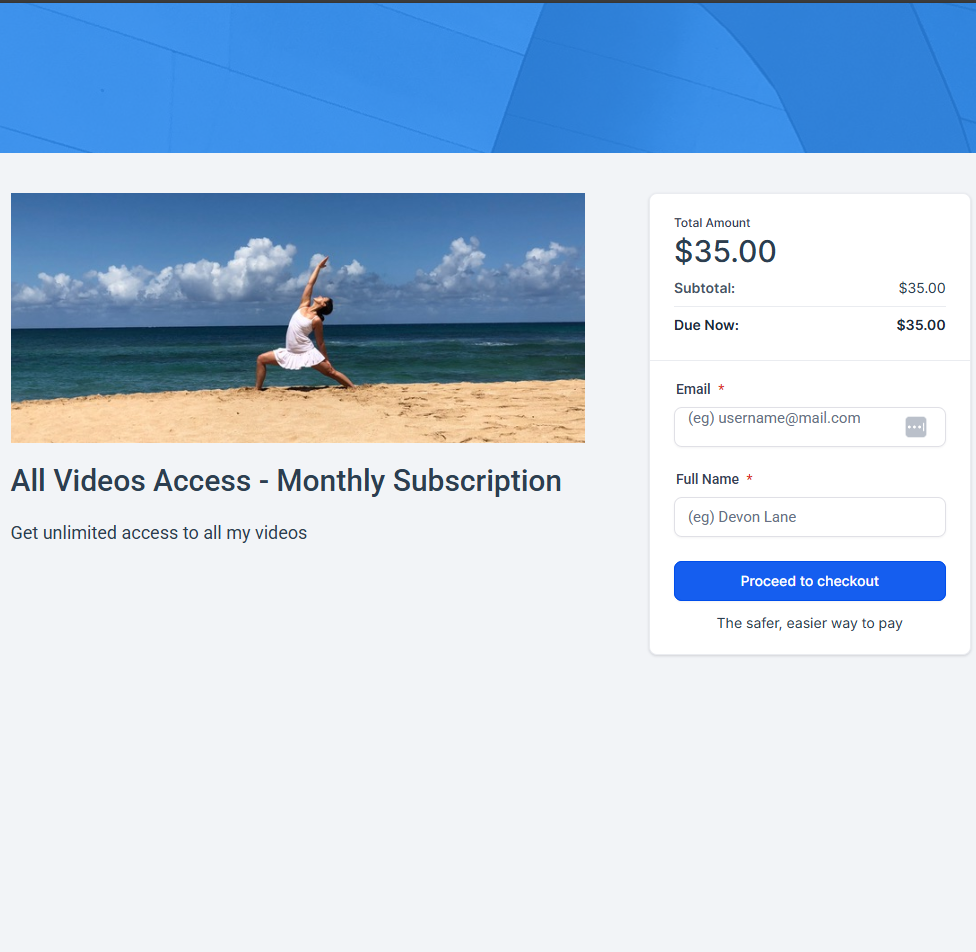Click the Subtotal label
976x952 pixels.
click(x=704, y=288)
